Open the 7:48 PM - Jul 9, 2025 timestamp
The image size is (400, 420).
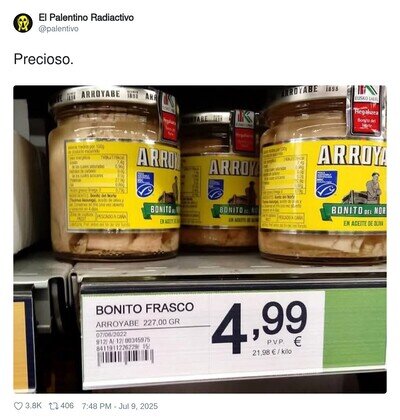120,406
